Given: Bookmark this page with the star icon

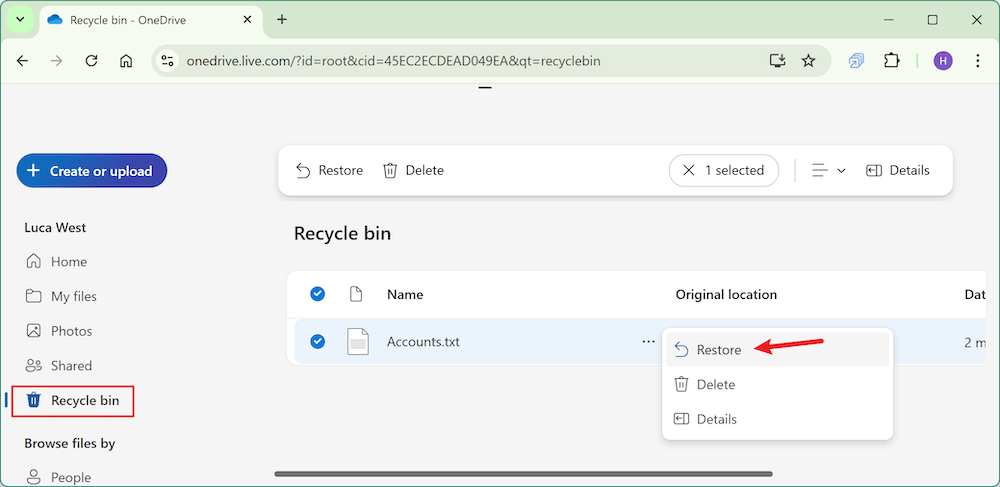Looking at the screenshot, I should point(809,61).
